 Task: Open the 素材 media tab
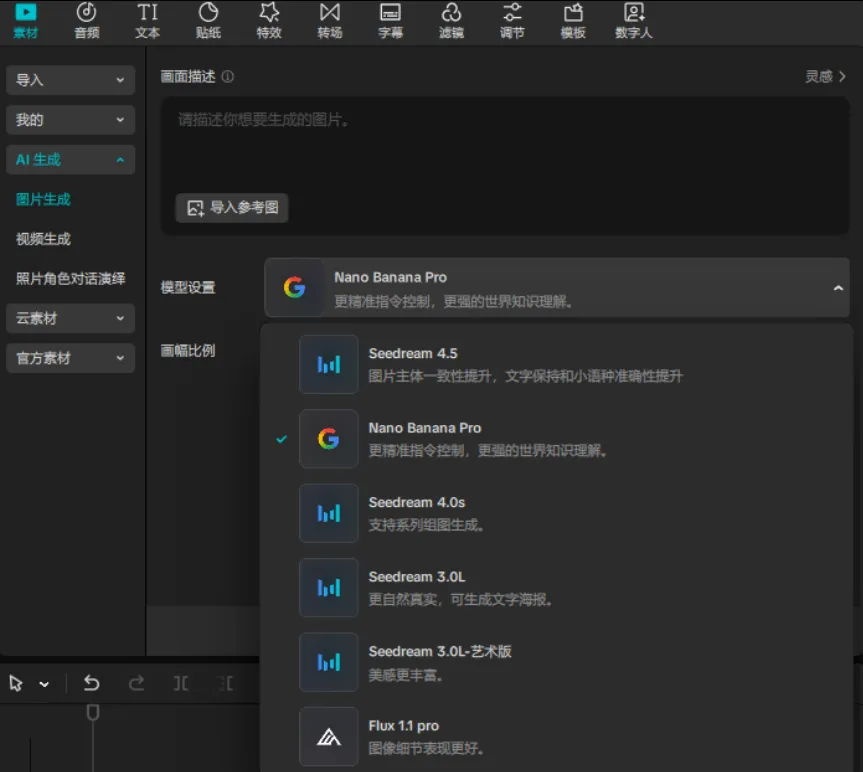coord(25,22)
